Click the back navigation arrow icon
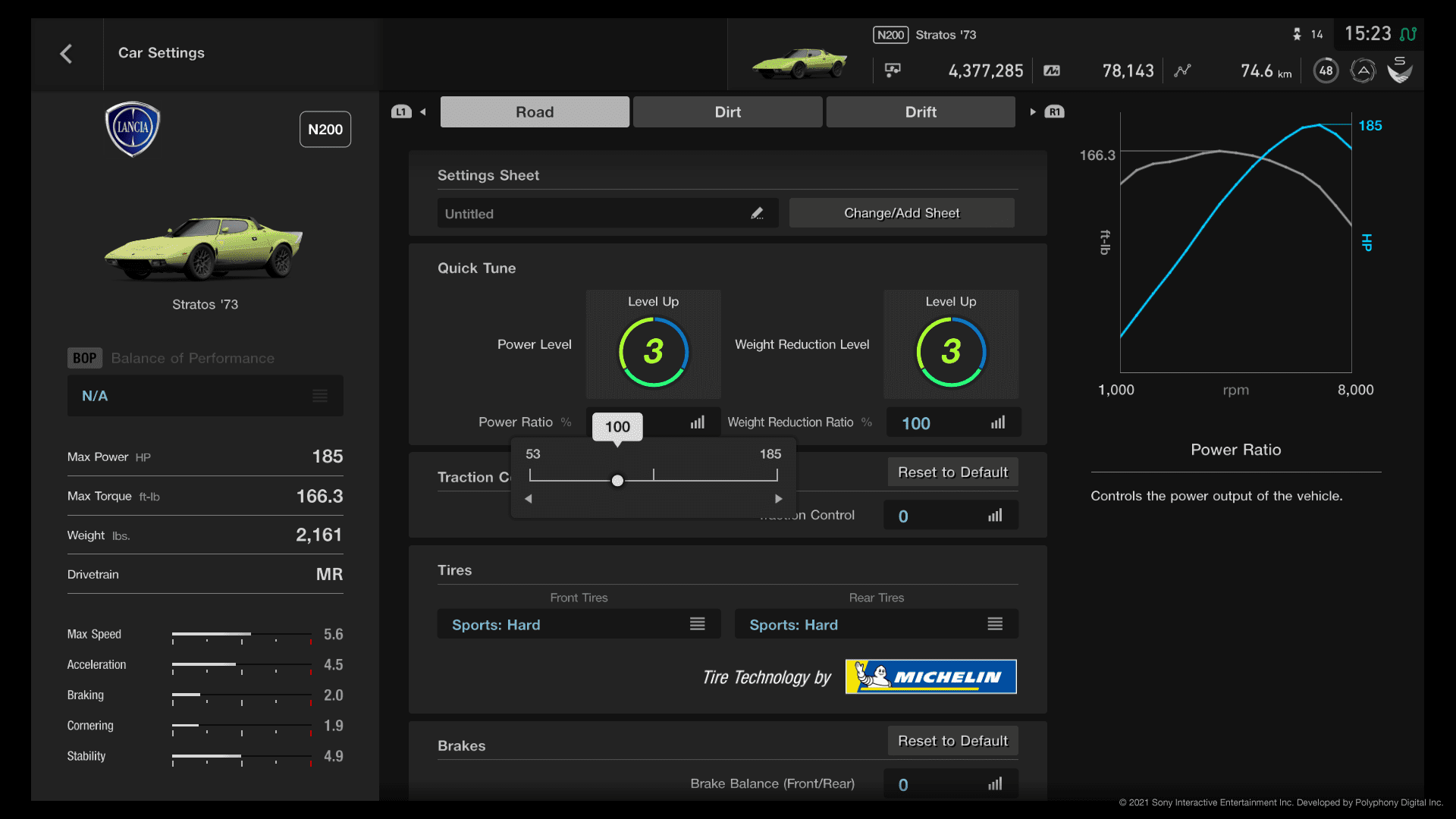 point(66,53)
